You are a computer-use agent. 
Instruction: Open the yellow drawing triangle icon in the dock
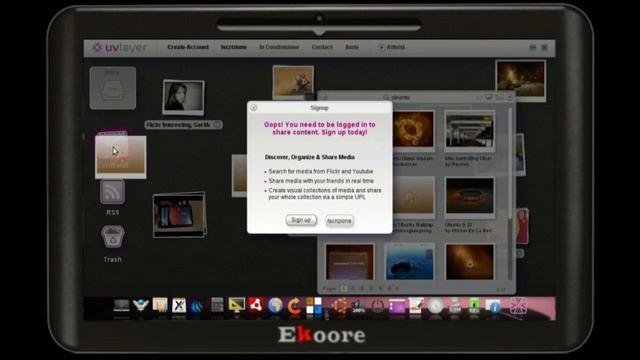coord(236,304)
